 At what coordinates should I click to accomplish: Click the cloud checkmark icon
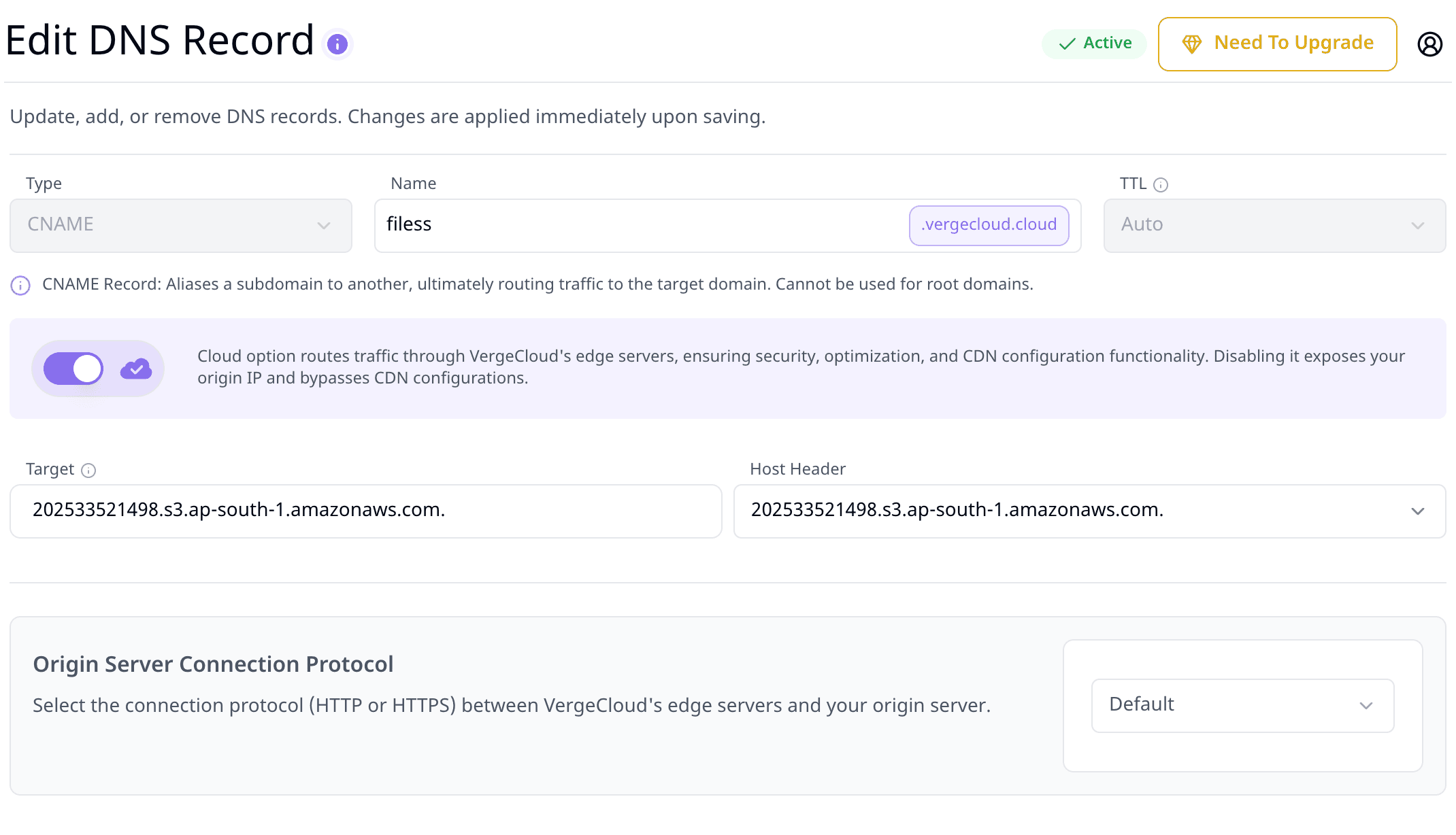pos(136,369)
